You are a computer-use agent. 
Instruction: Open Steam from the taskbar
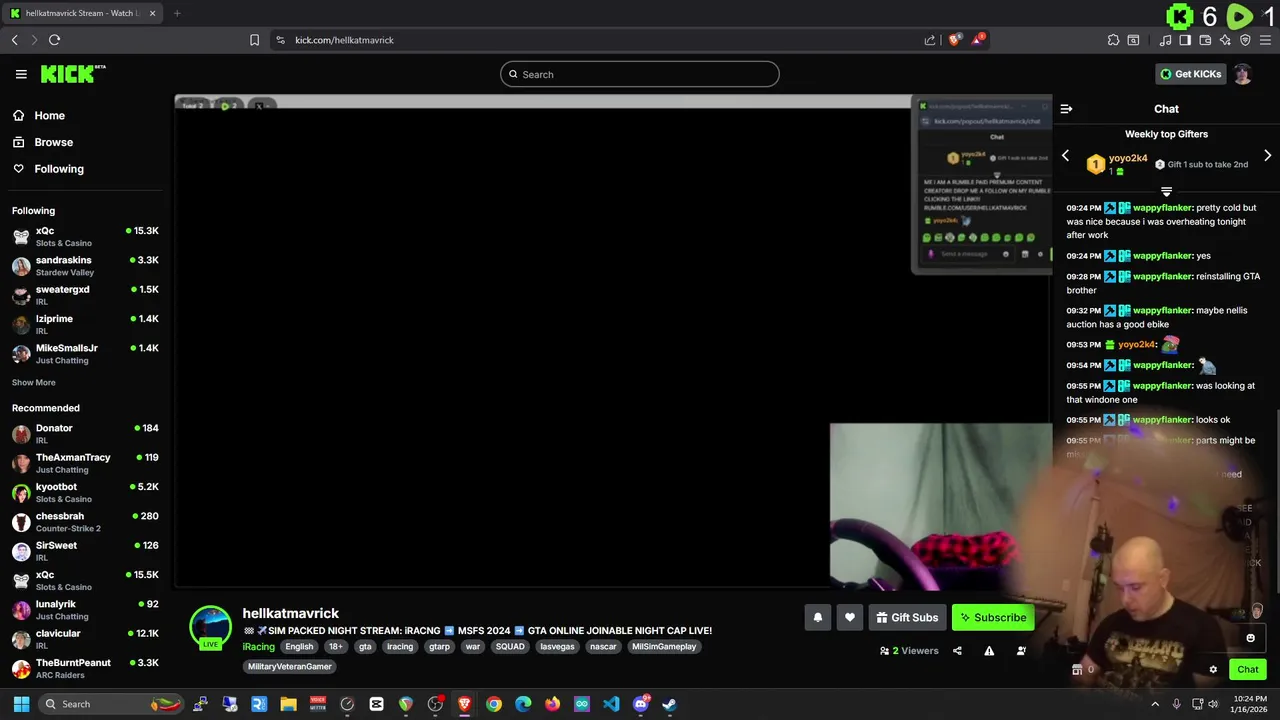(669, 704)
